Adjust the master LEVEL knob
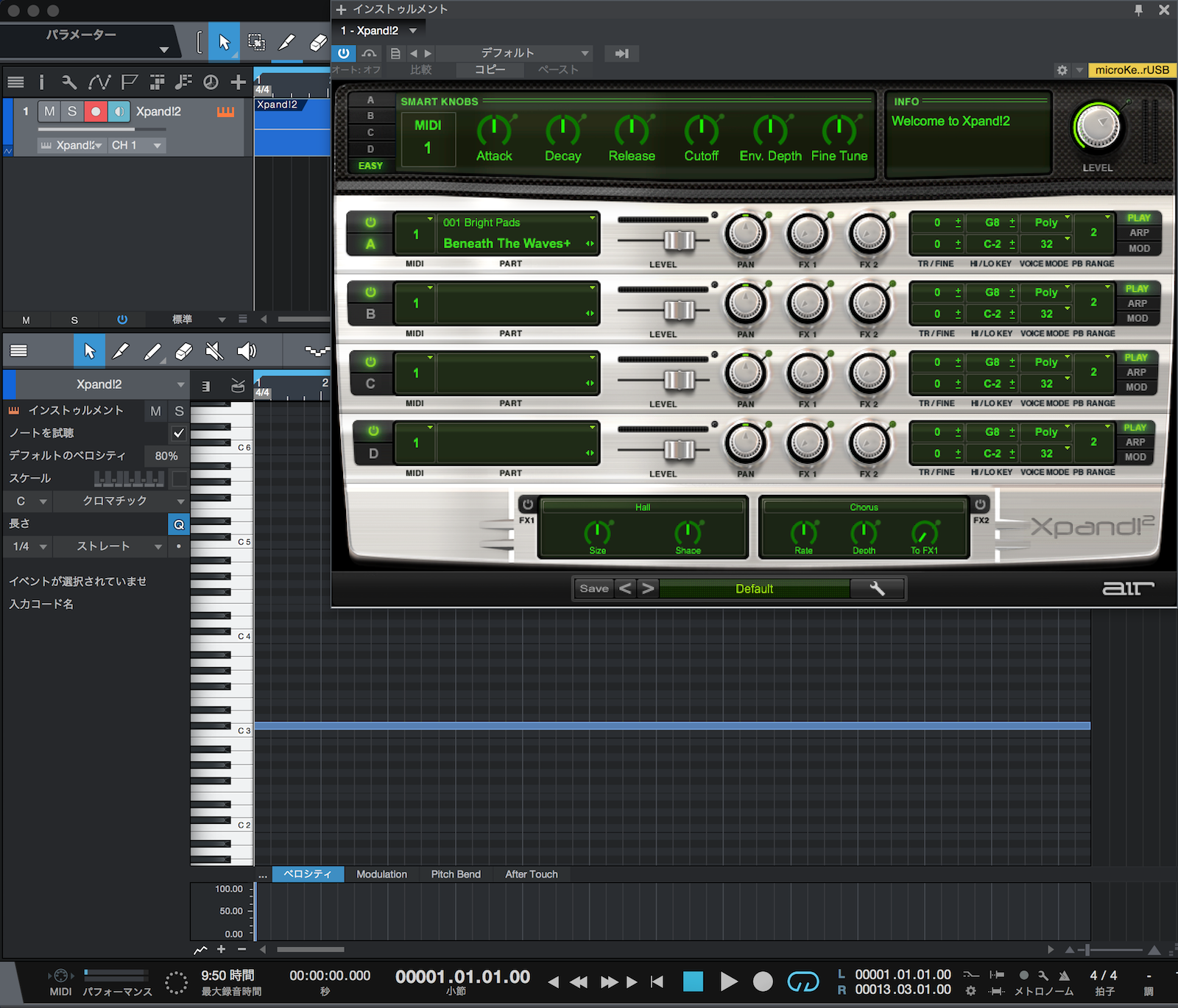Viewport: 1178px width, 1008px height. coord(1098,127)
